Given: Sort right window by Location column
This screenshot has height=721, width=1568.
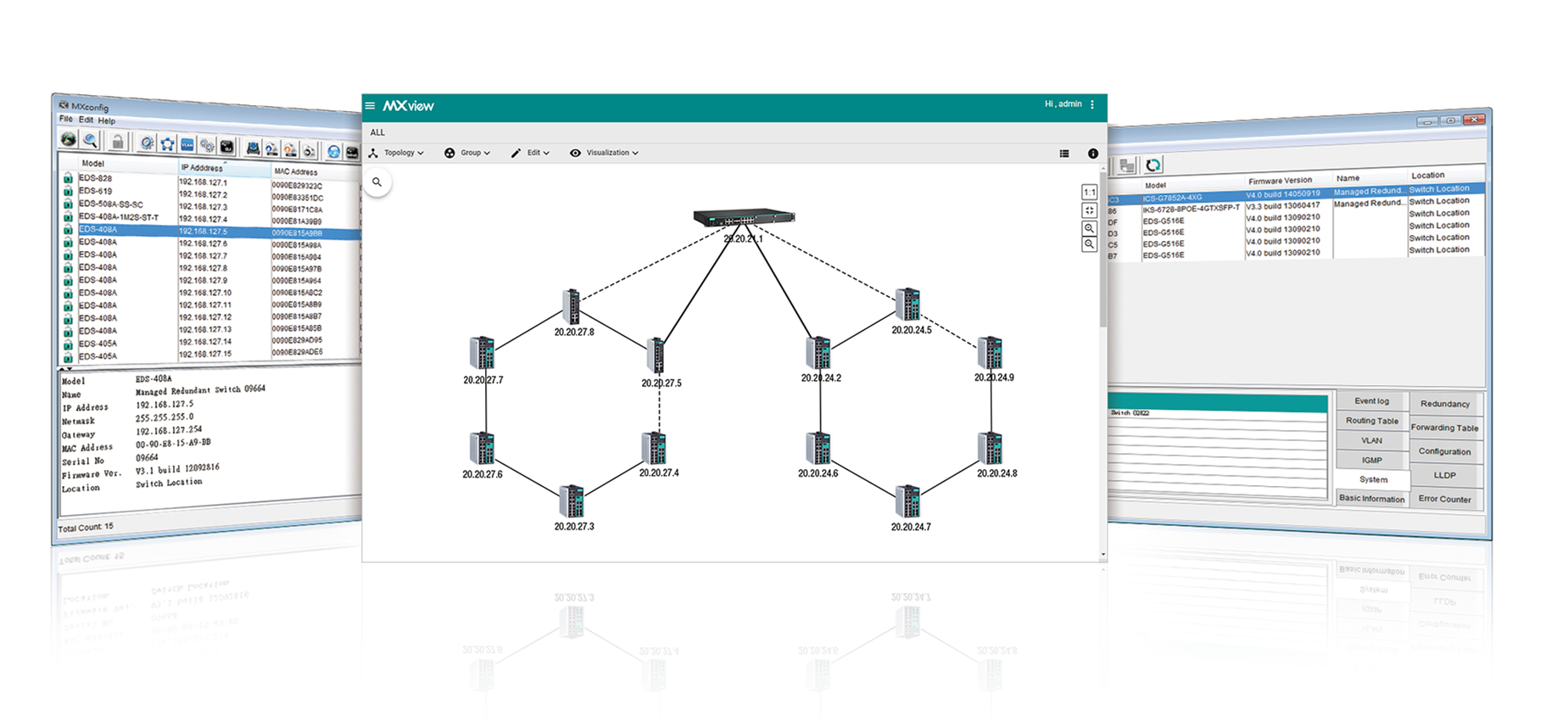Looking at the screenshot, I should 1446,176.
